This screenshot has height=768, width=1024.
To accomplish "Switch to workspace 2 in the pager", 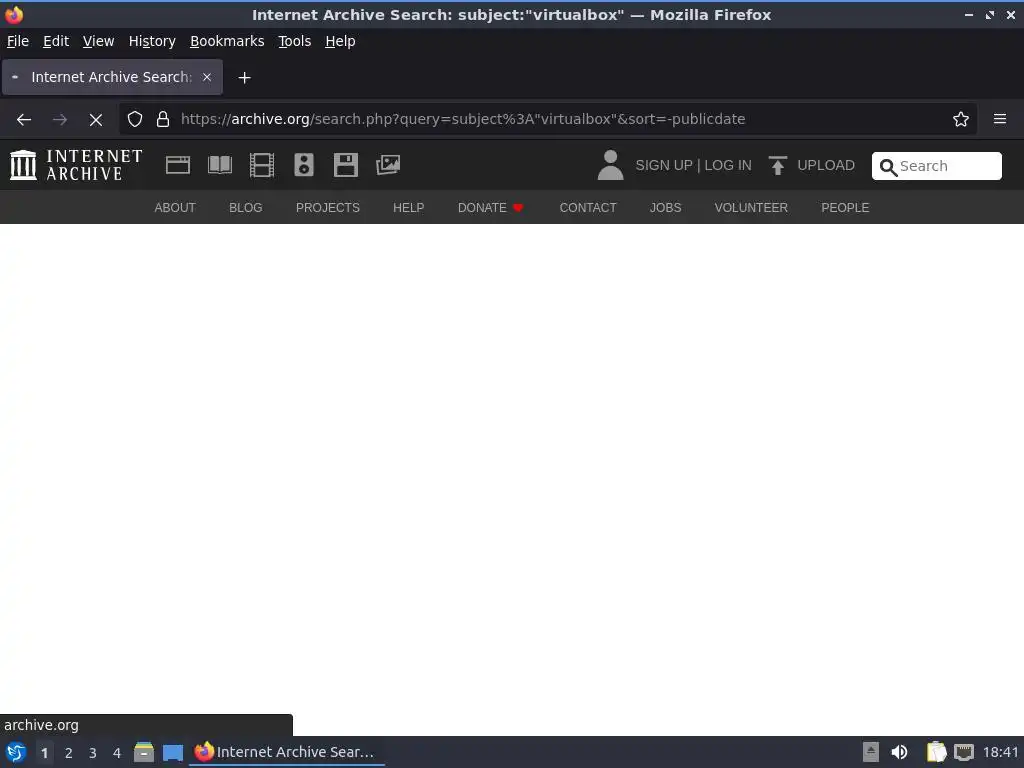I will 69,753.
